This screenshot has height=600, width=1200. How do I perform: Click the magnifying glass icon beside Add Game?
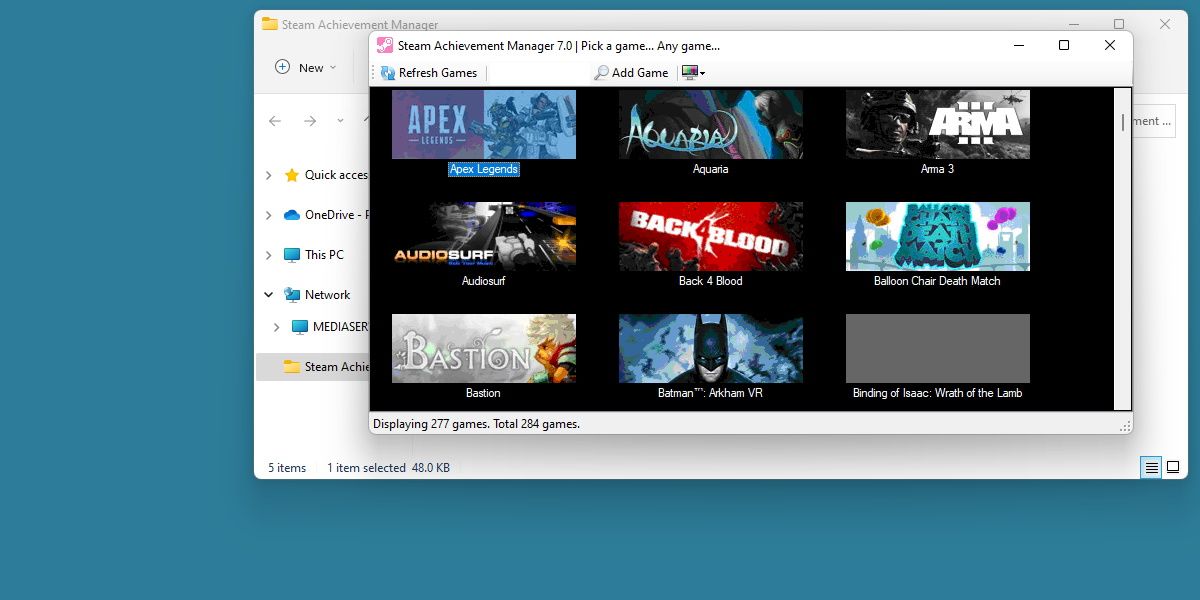point(600,72)
